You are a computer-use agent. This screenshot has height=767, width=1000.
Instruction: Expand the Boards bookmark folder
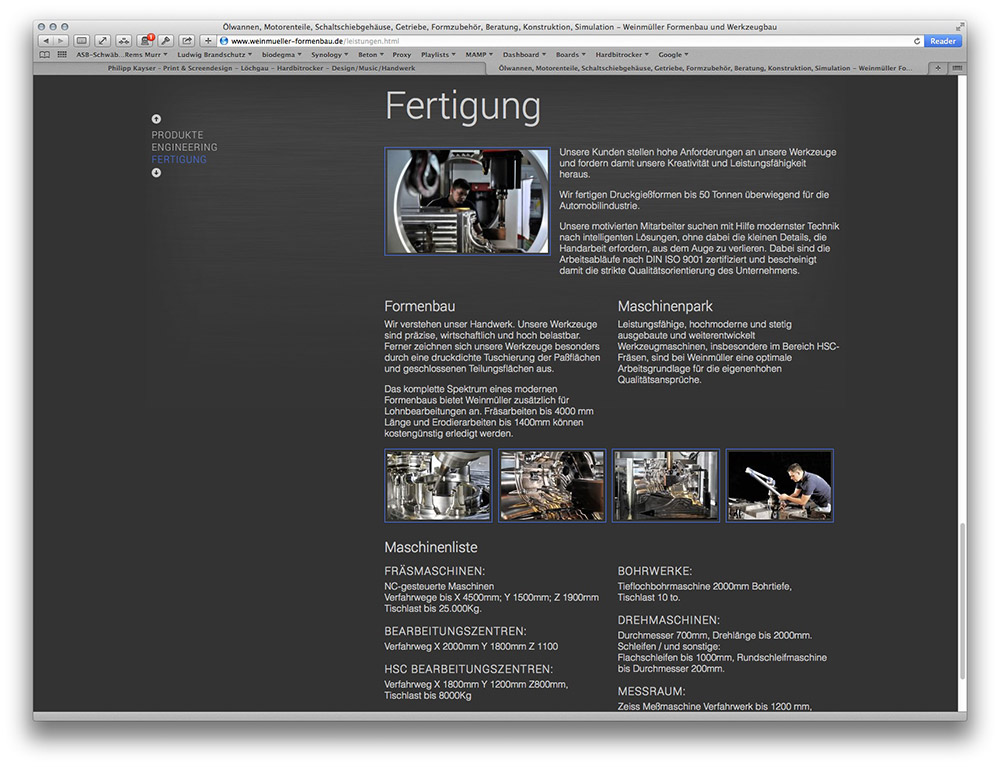click(571, 55)
